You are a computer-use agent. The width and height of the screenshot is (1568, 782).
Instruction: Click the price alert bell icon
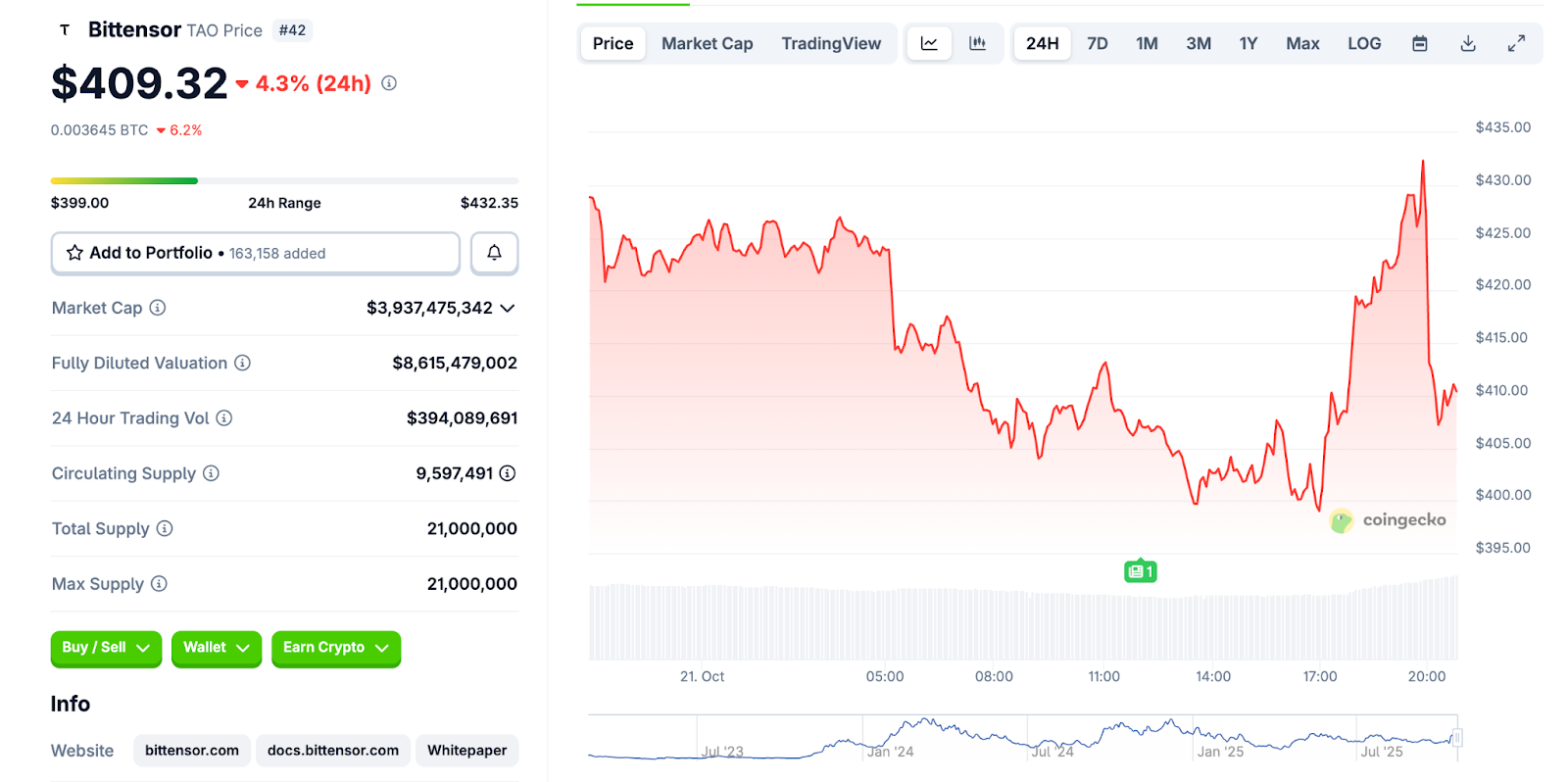point(494,253)
